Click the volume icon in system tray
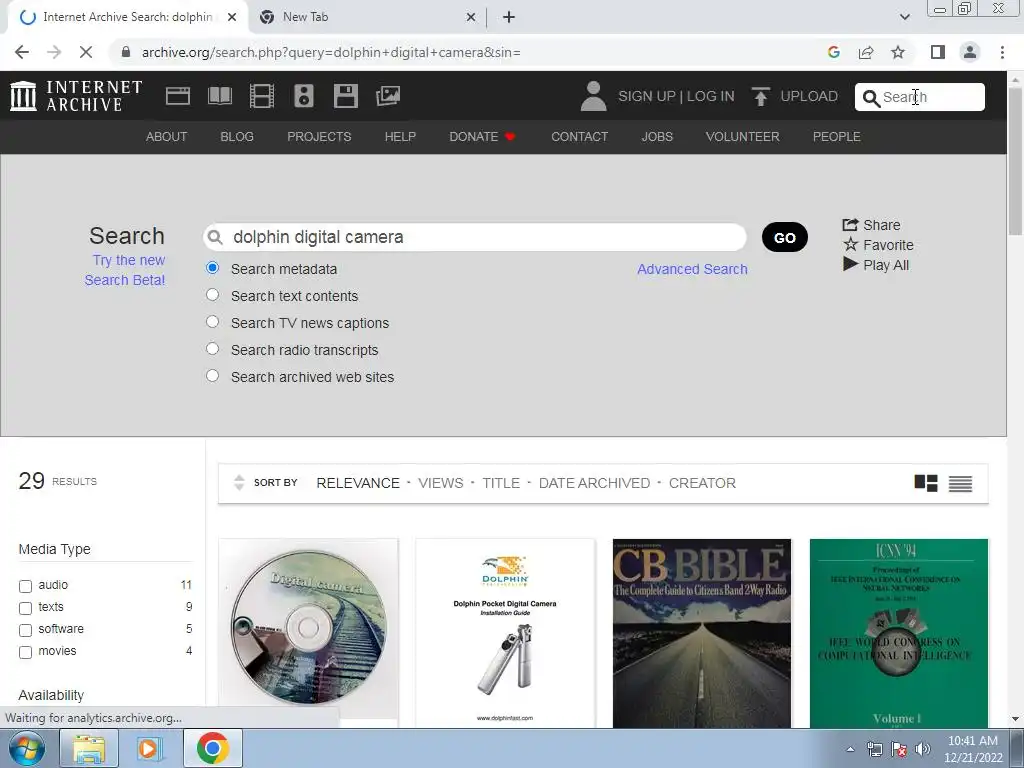This screenshot has width=1024, height=768. pyautogui.click(x=923, y=749)
